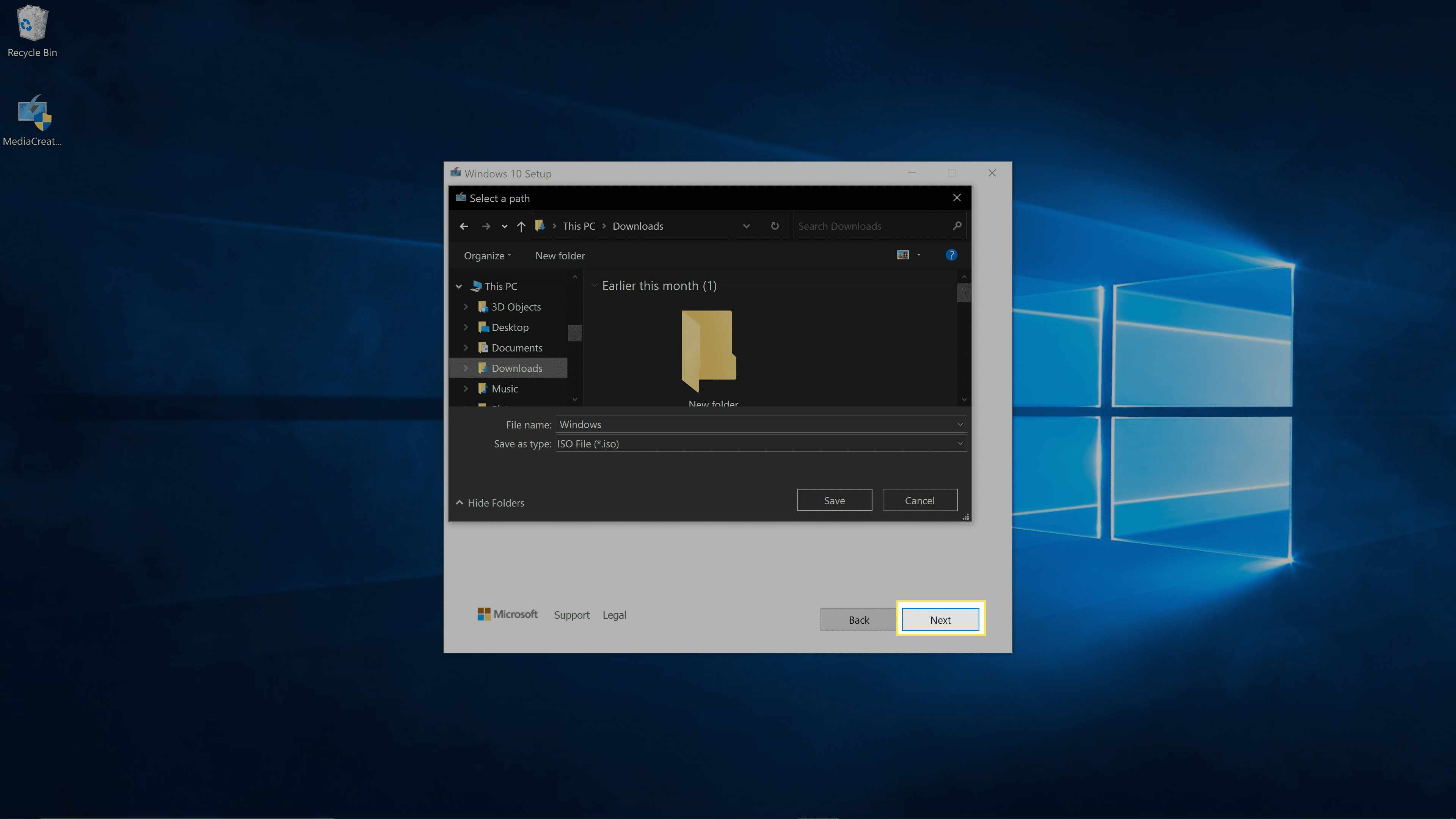Screen dimensions: 1456x819
Task: Click the search magnifier icon
Action: tap(956, 226)
